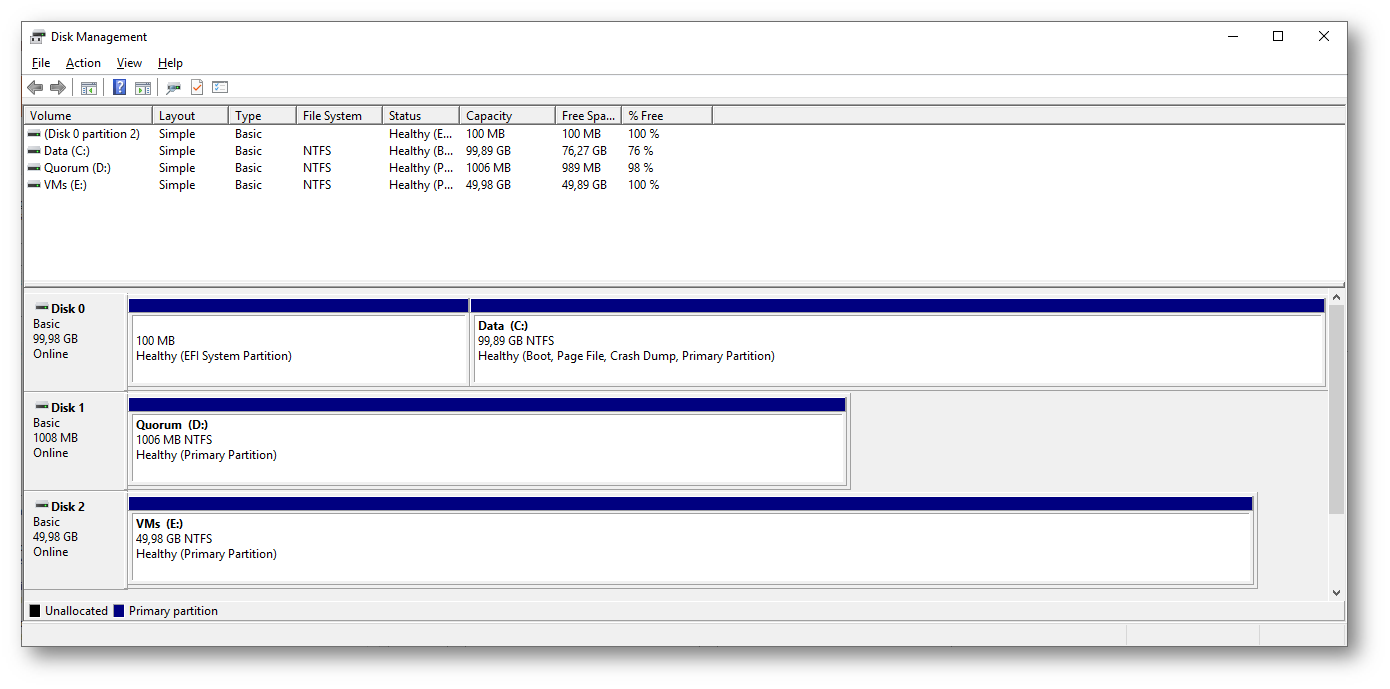Maximize the Disk Management window

pyautogui.click(x=1278, y=37)
